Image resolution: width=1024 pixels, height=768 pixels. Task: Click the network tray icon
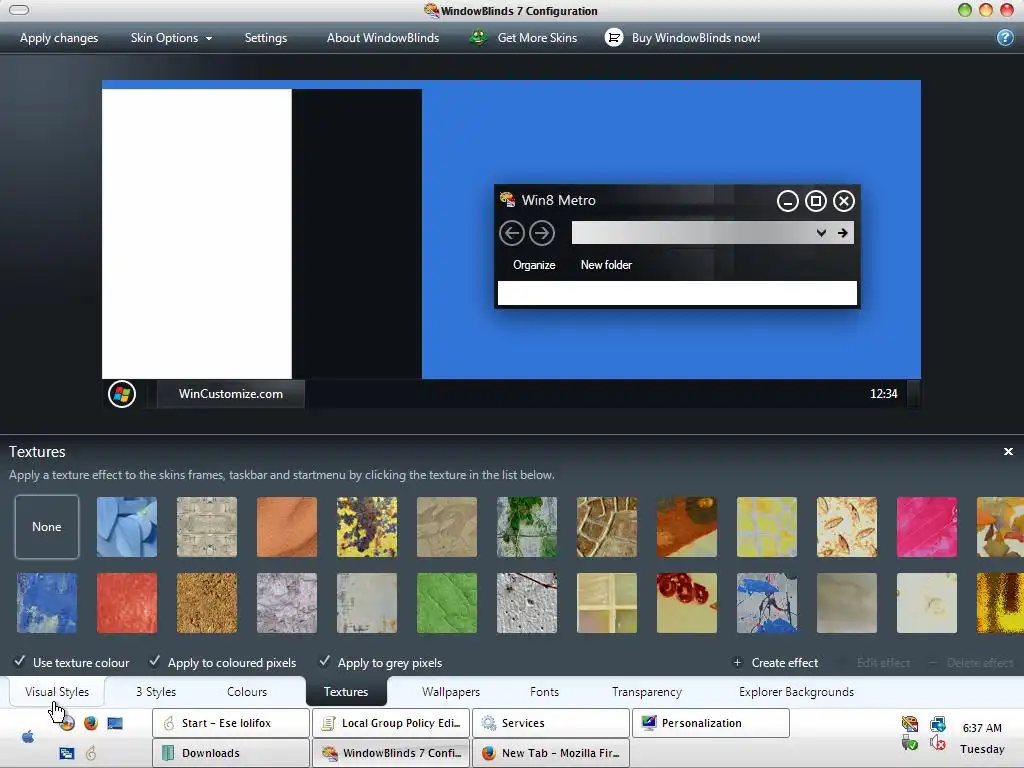[938, 724]
